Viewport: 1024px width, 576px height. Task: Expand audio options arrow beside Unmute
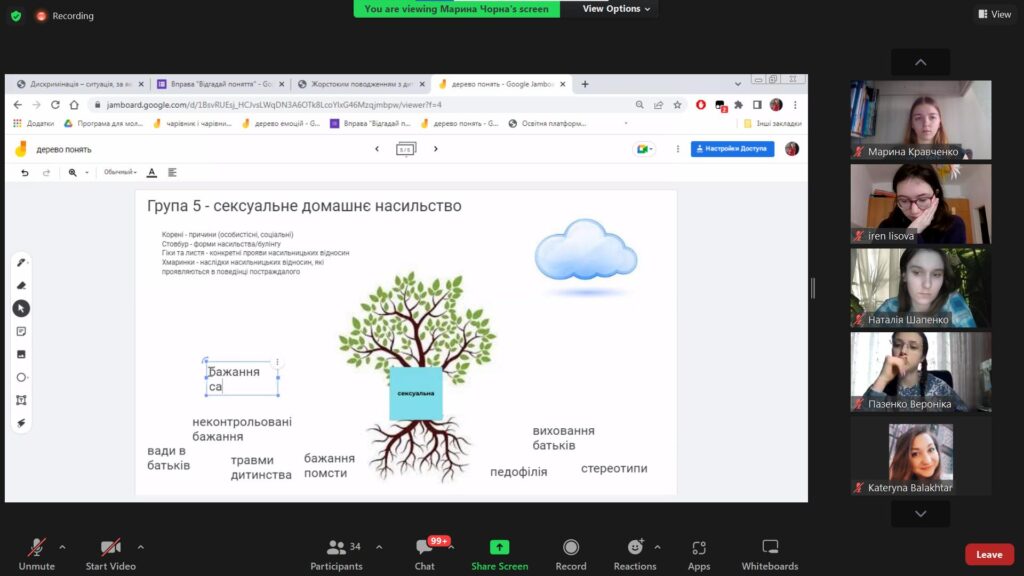pyautogui.click(x=63, y=547)
